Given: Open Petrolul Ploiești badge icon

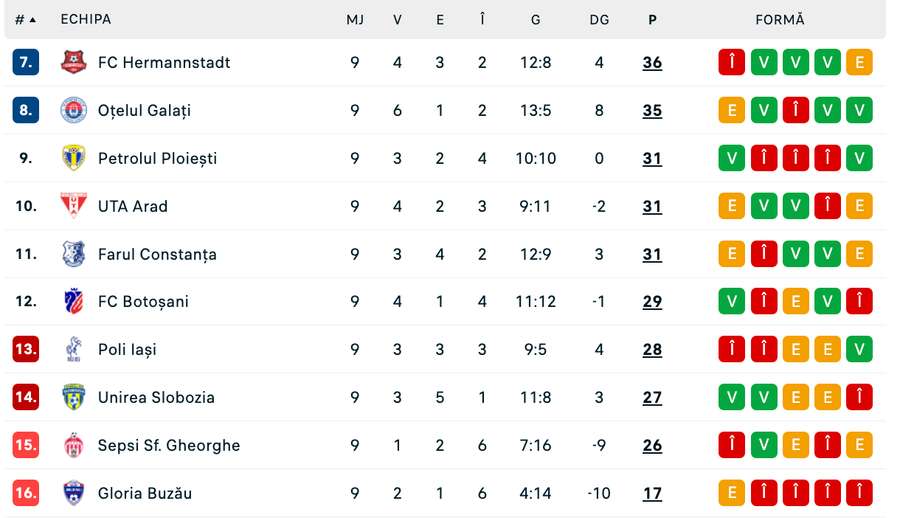Looking at the screenshot, I should (73, 158).
